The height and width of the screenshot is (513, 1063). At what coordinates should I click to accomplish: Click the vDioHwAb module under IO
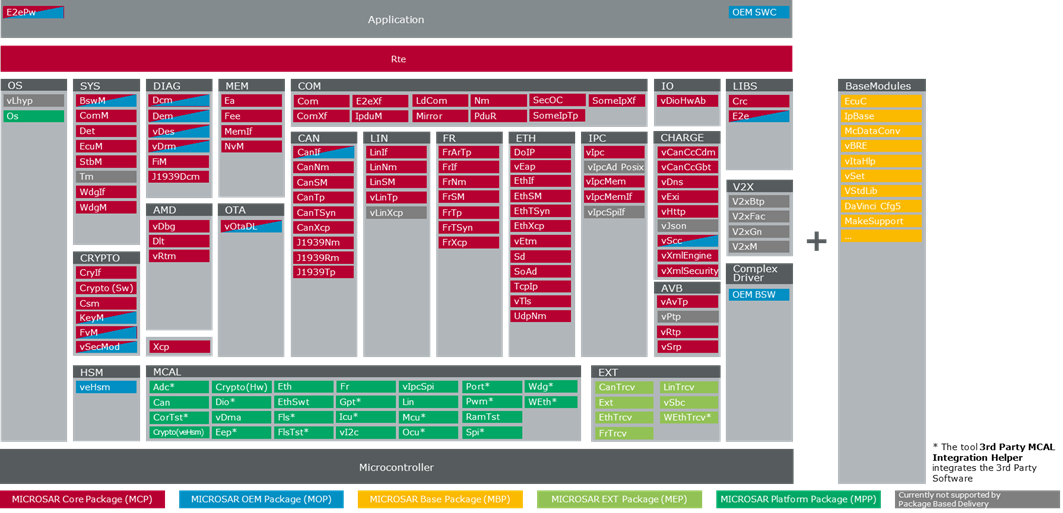coord(687,101)
